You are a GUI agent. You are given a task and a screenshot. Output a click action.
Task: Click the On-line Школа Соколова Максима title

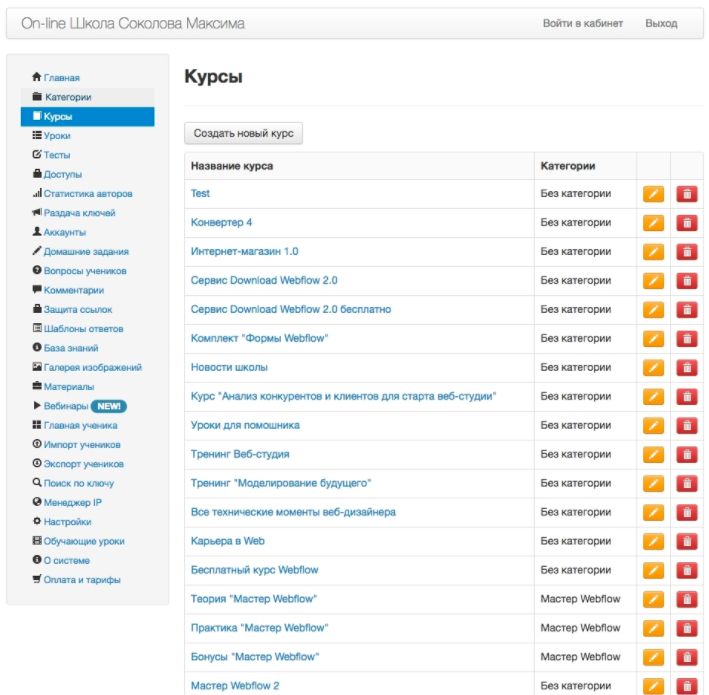point(133,23)
